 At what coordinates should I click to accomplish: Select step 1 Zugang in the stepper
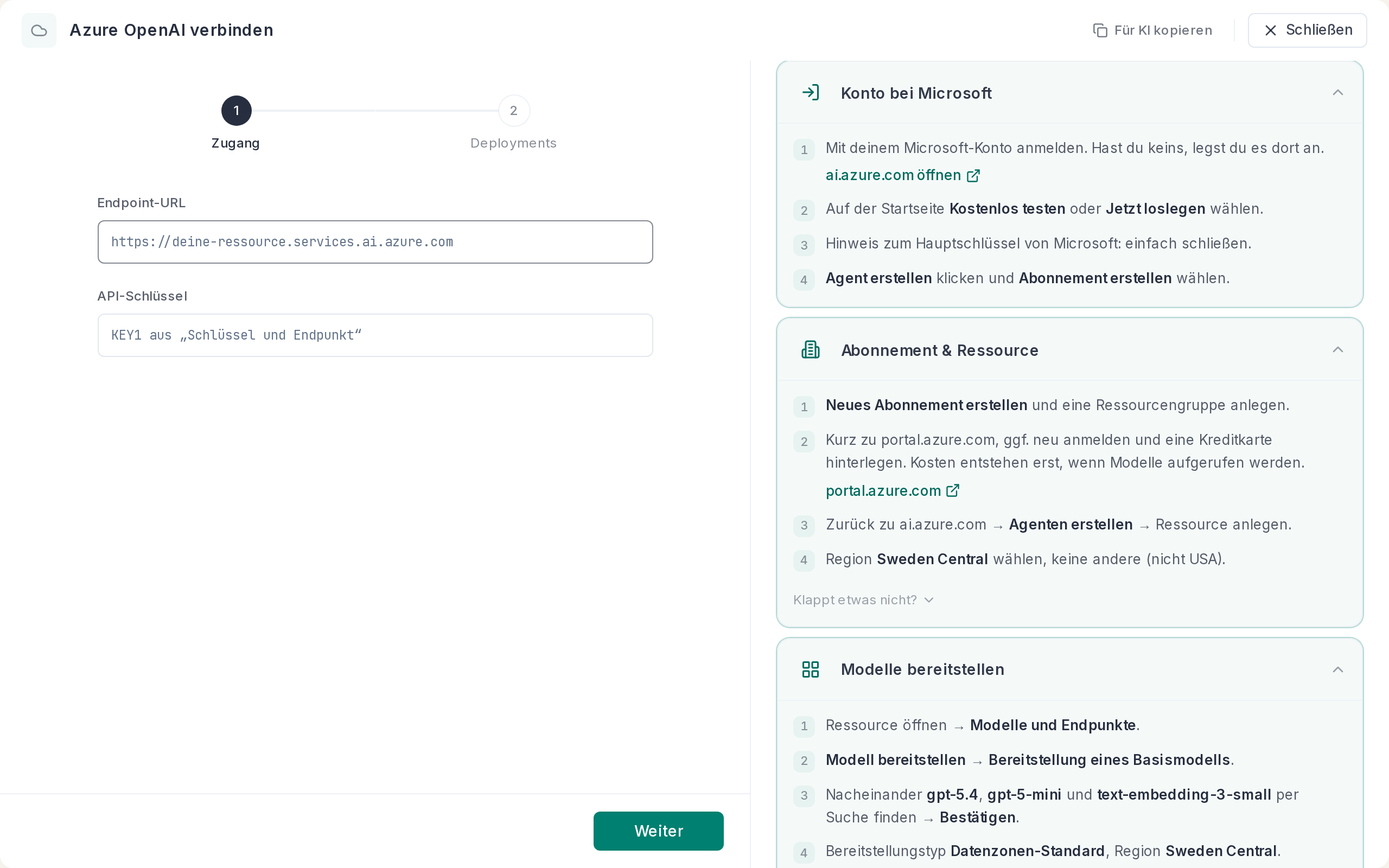pos(237,111)
